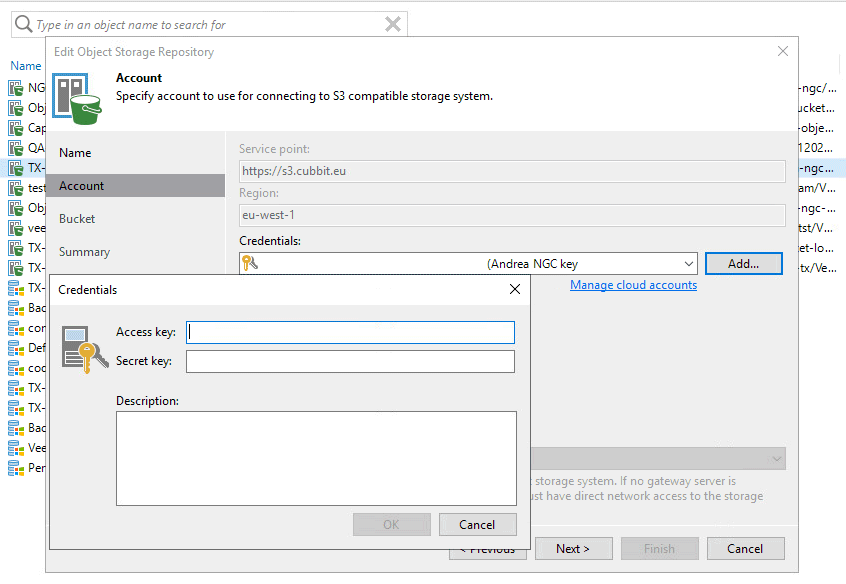846x584 pixels.
Task: Click the icon next to the Def repository entry
Action: coord(16,348)
